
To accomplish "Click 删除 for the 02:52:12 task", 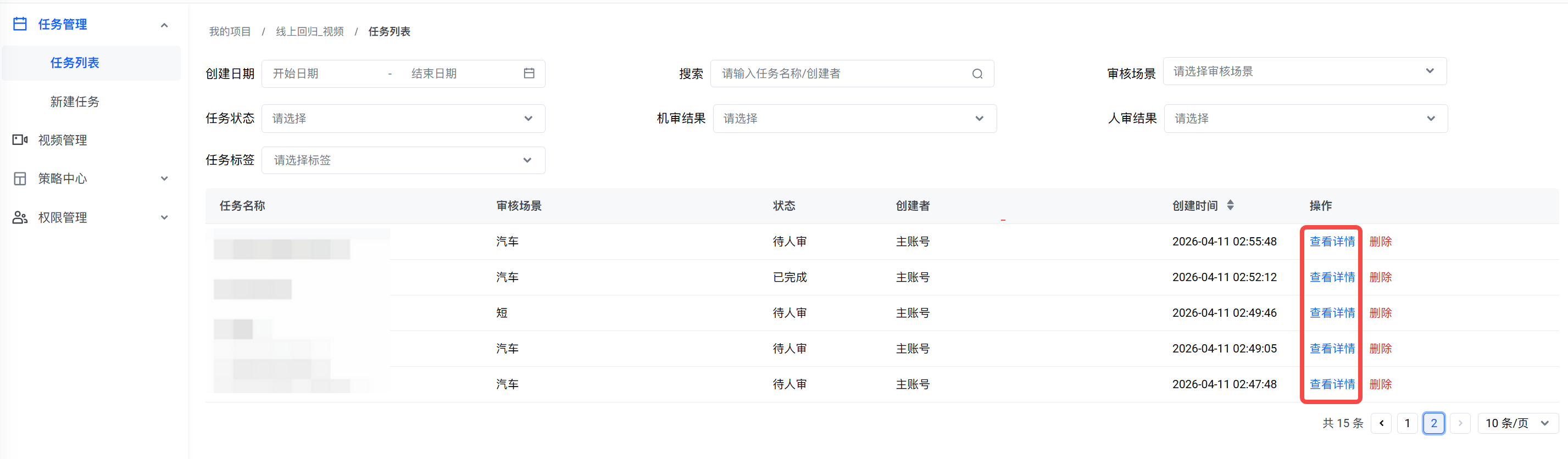I will pyautogui.click(x=1381, y=277).
